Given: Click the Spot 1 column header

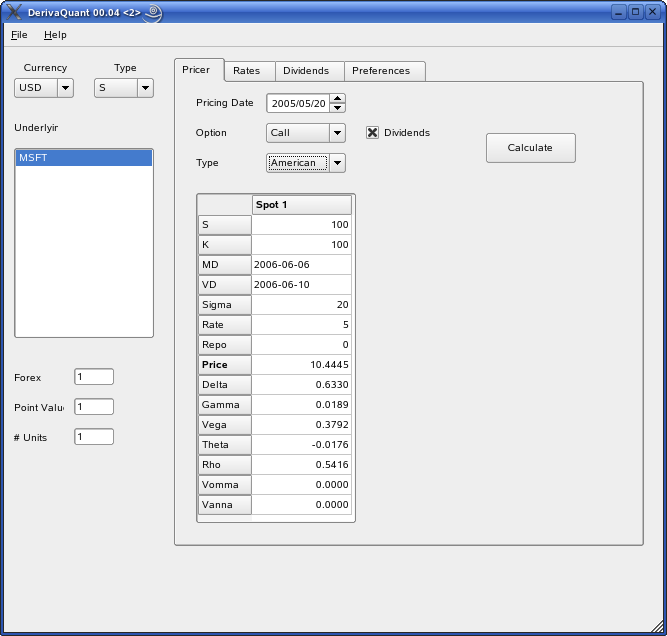Looking at the screenshot, I should pos(301,205).
